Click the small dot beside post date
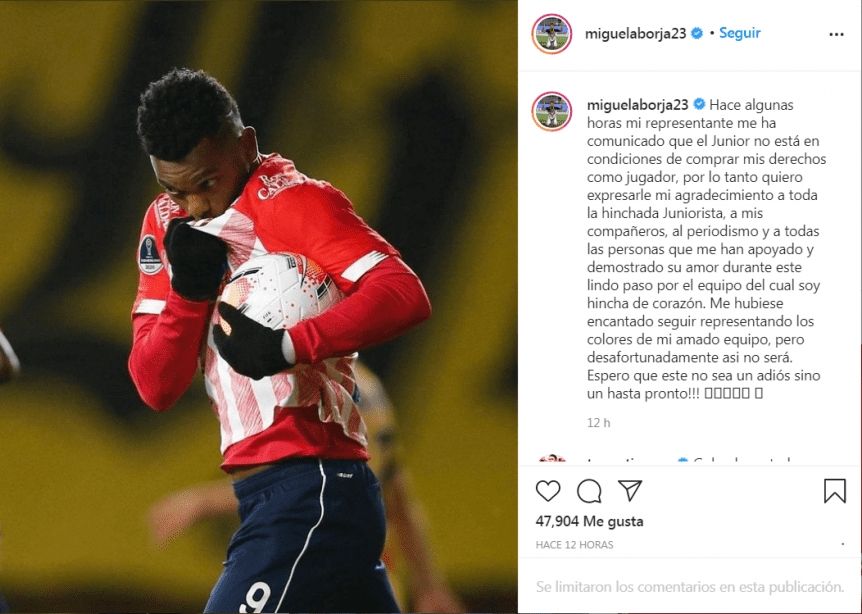This screenshot has width=862, height=614. tap(843, 544)
